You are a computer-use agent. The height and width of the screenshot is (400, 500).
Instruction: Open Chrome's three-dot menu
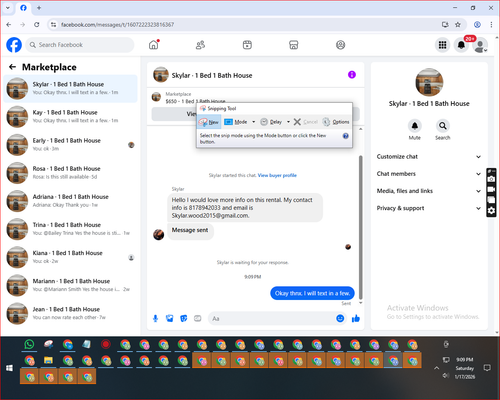click(491, 24)
